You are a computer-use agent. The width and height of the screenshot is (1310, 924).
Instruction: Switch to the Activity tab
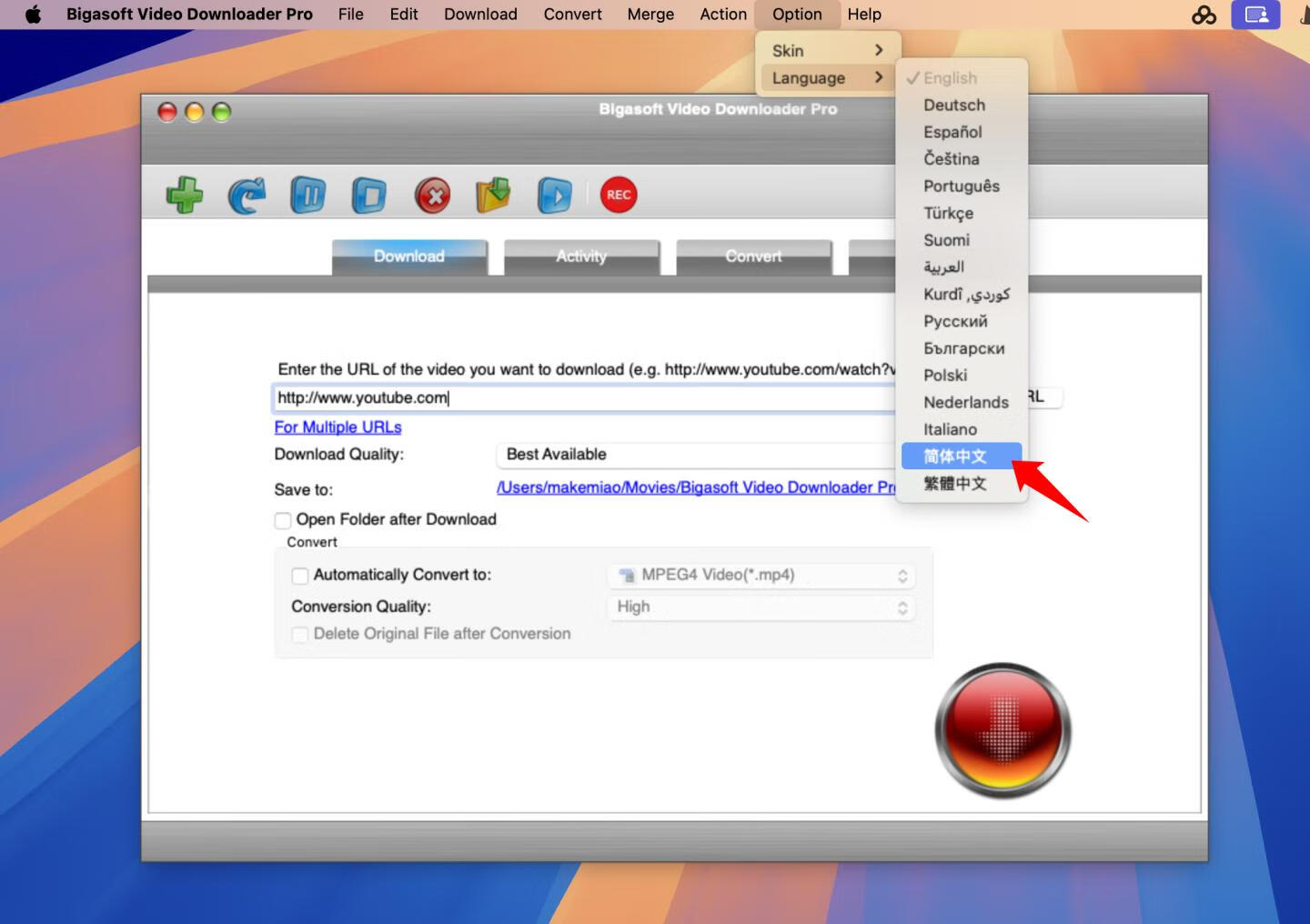pyautogui.click(x=581, y=257)
